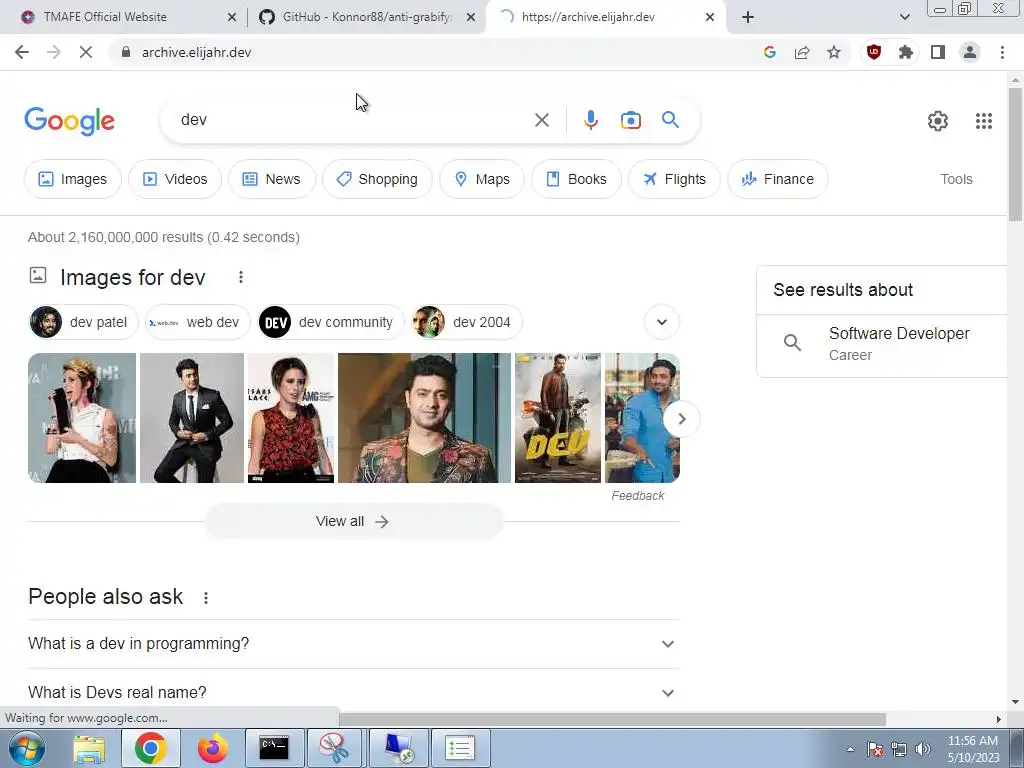1024x768 pixels.
Task: Open File Explorer from taskbar
Action: [x=89, y=748]
